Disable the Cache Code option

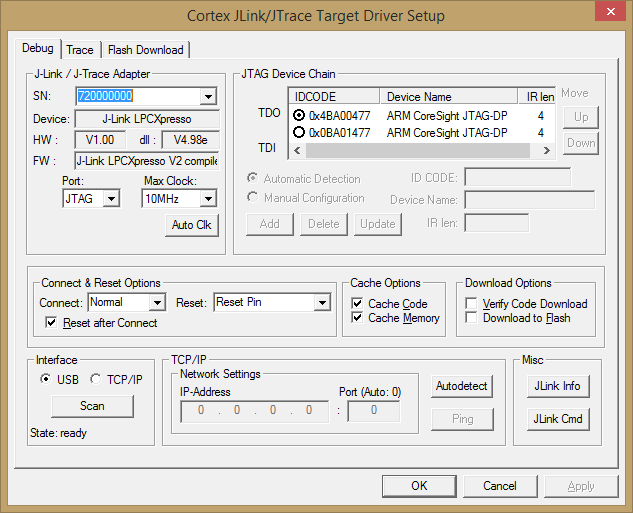point(358,303)
